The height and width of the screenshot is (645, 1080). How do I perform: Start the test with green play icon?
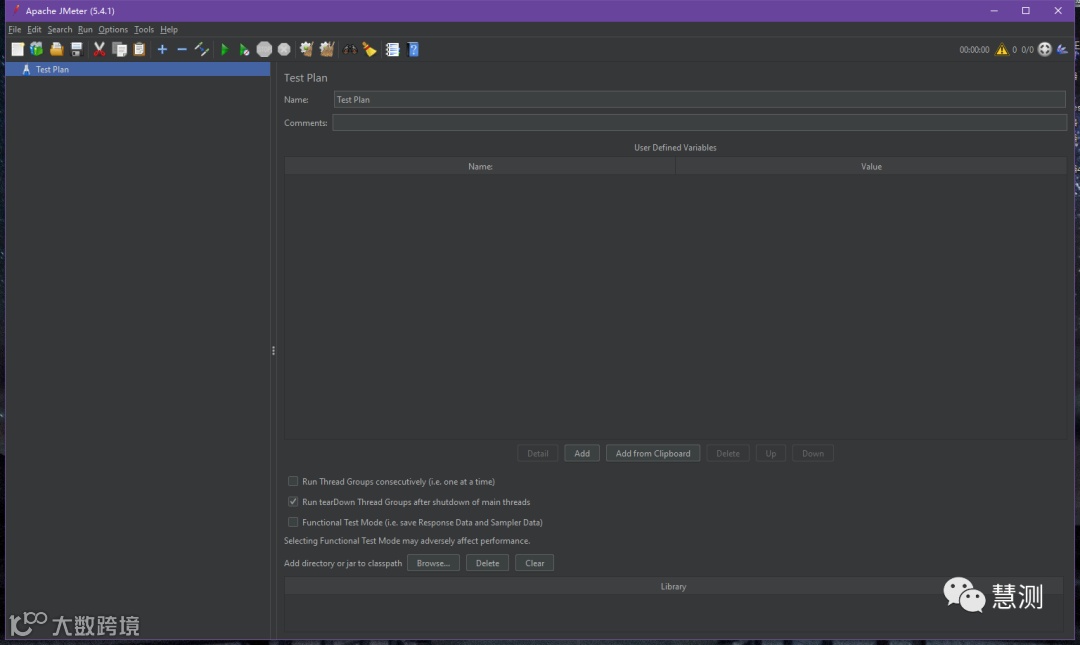[x=224, y=50]
